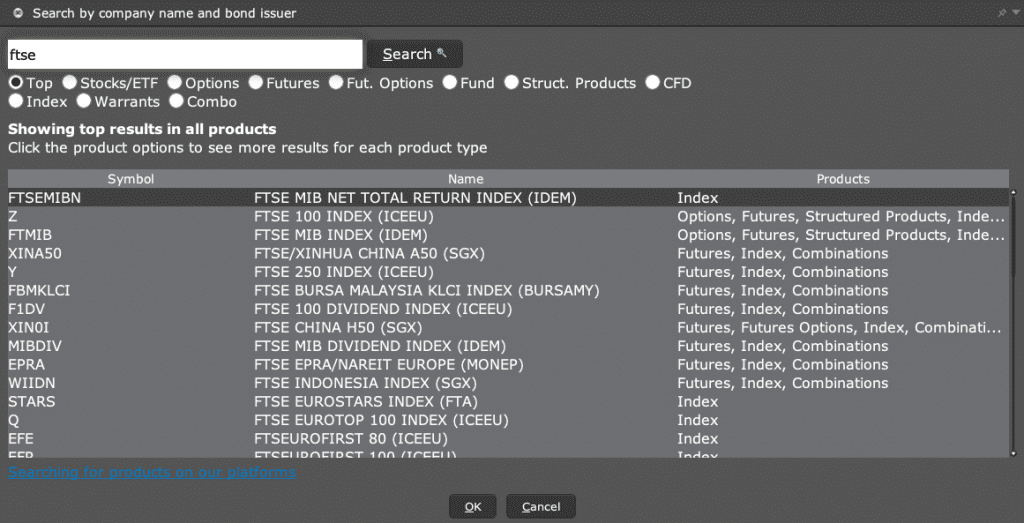Click the pin icon in the title bar

(x=1002, y=13)
